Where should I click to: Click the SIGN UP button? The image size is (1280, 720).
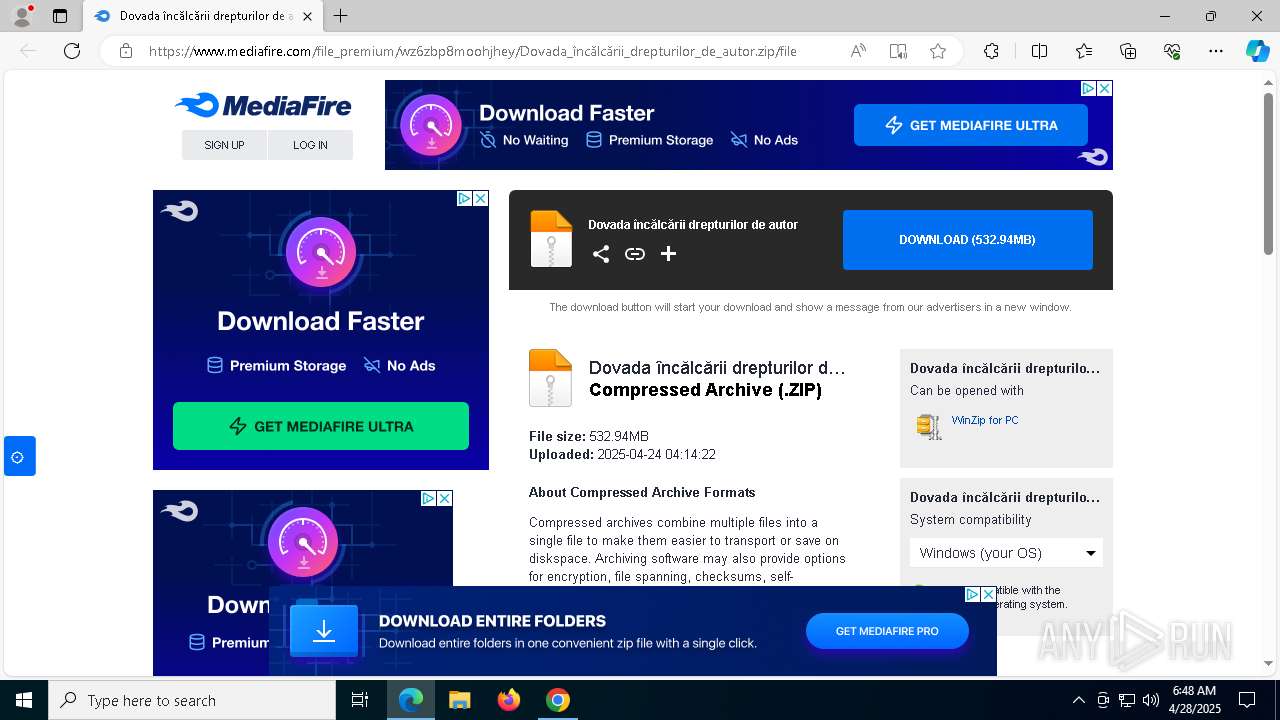[x=224, y=145]
